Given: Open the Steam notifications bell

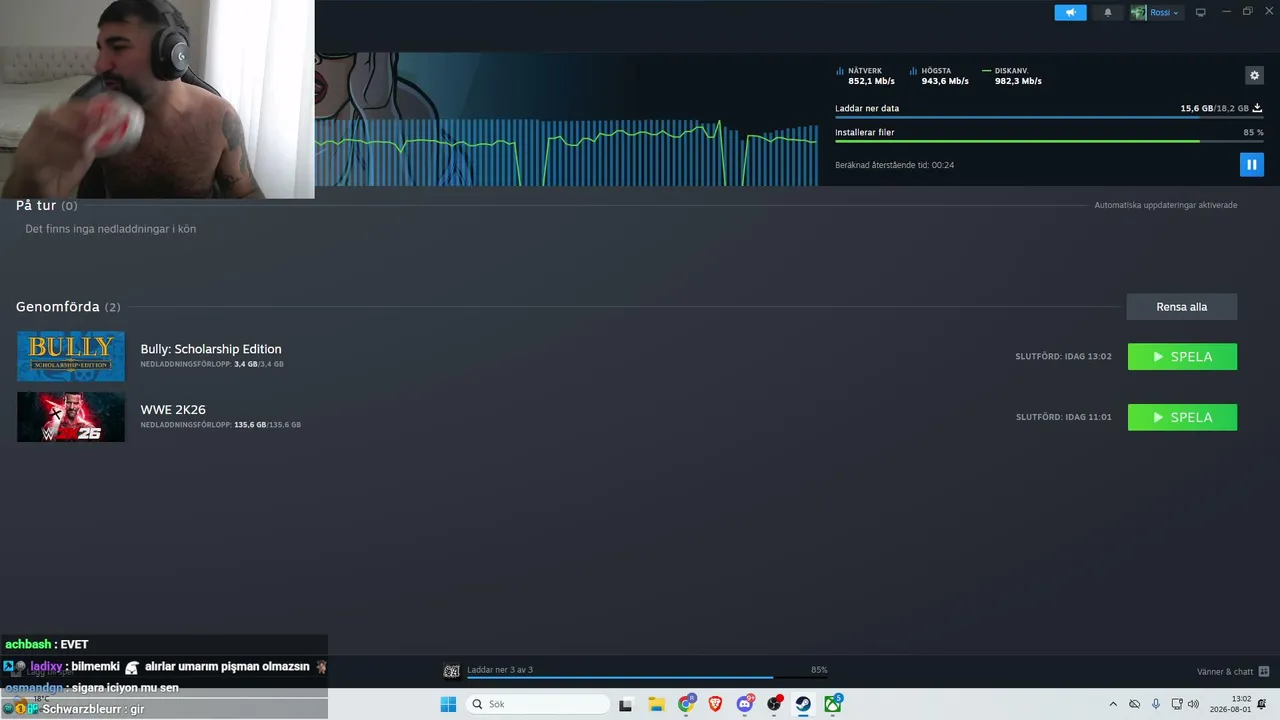Looking at the screenshot, I should (1107, 13).
